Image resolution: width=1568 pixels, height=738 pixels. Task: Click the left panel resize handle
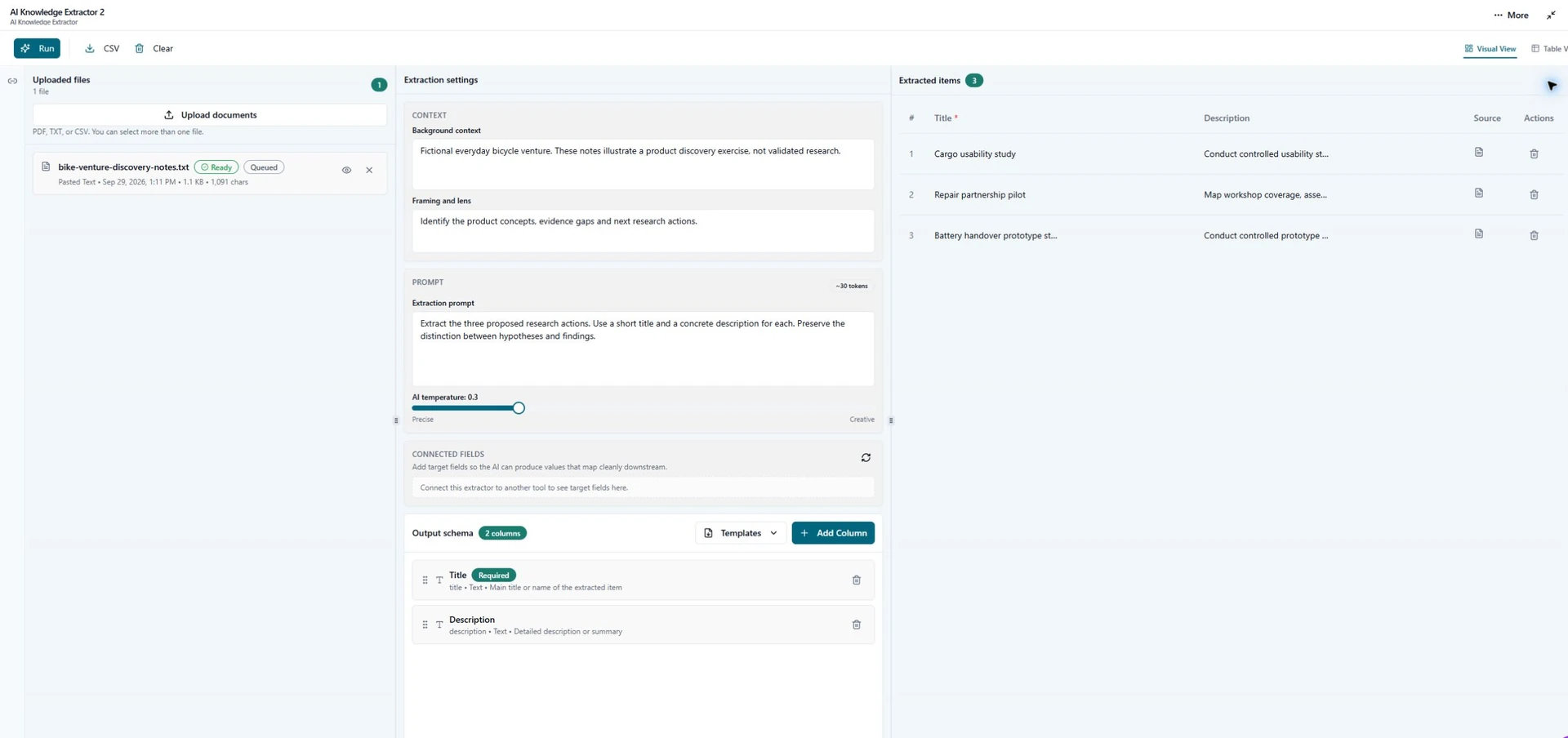coord(396,420)
